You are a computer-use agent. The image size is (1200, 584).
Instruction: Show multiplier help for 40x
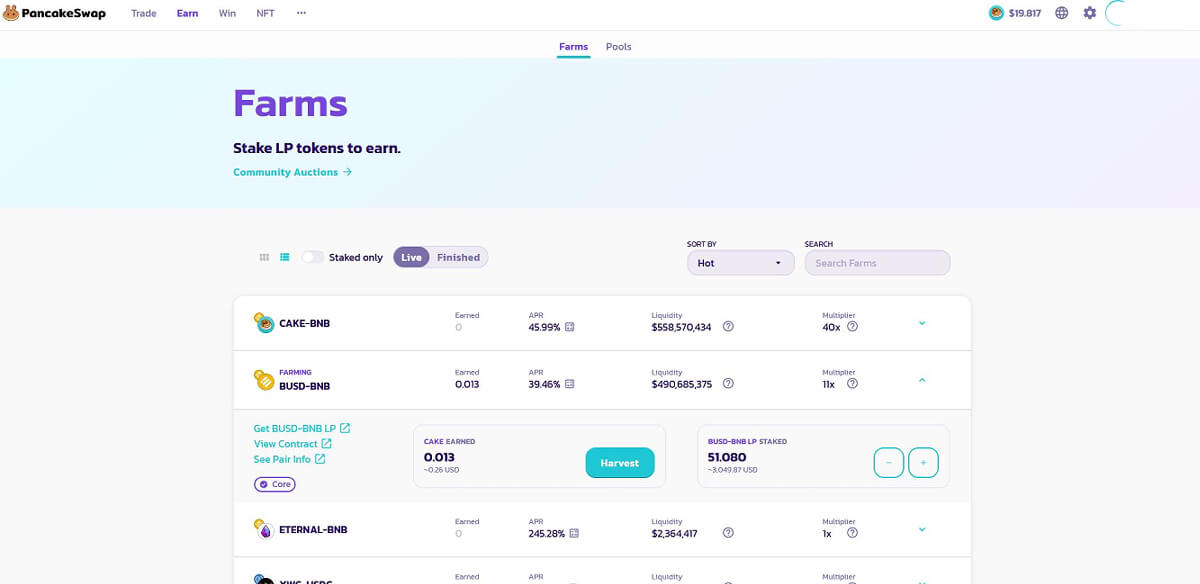click(x=852, y=327)
